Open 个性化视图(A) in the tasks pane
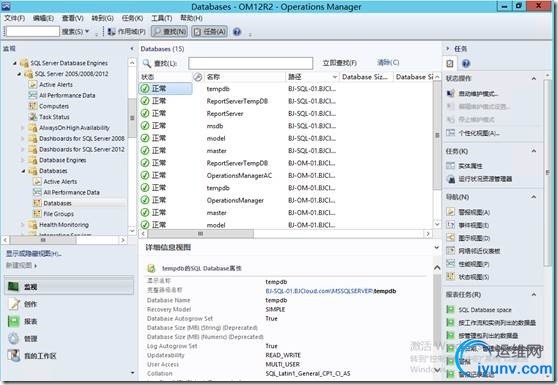Image resolution: width=558 pixels, height=385 pixels. pos(473,133)
